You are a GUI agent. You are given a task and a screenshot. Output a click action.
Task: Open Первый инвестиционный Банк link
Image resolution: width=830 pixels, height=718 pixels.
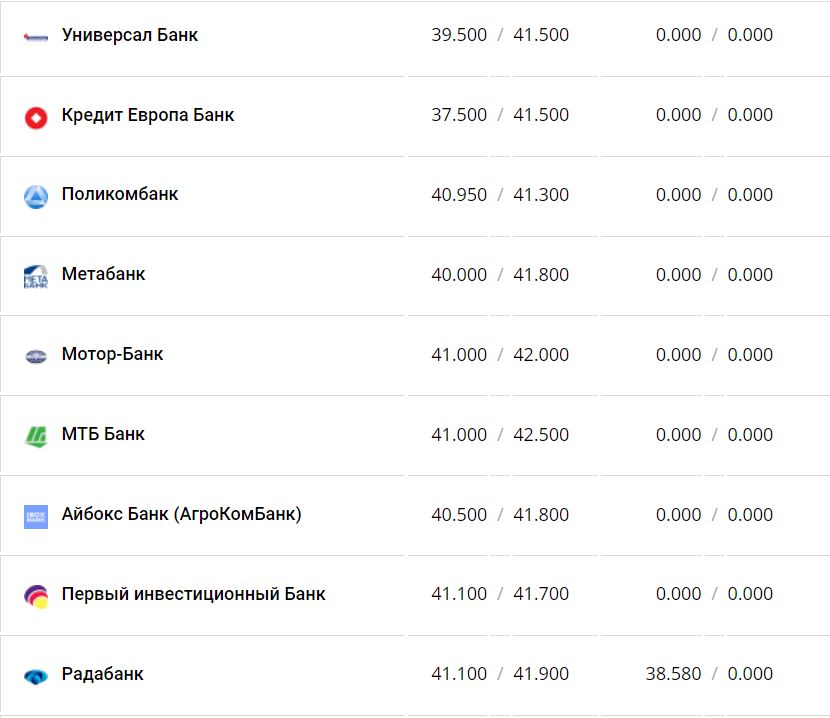(193, 594)
